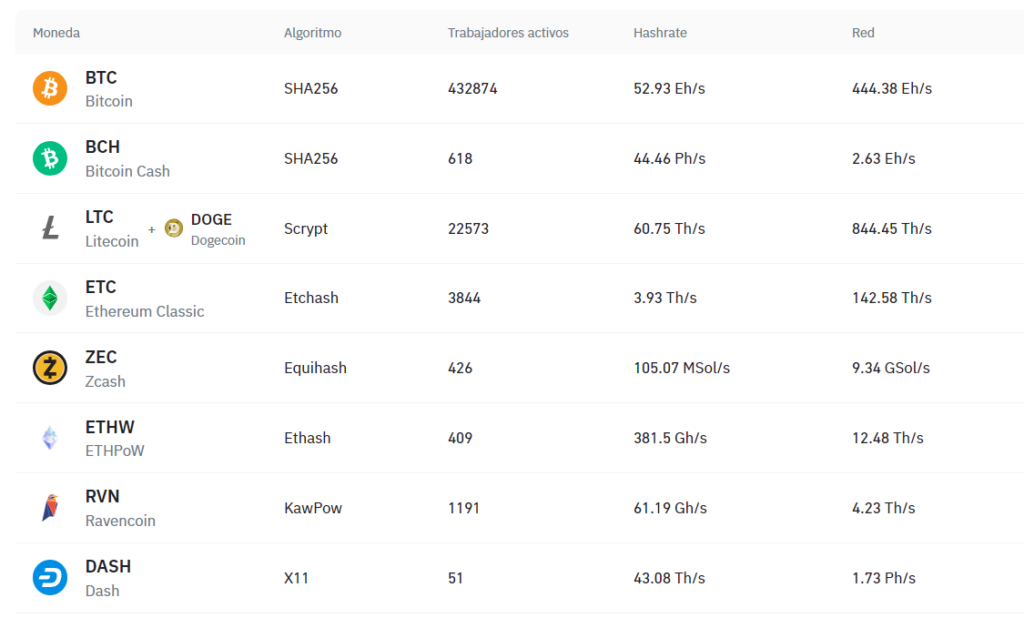Click the orange Bitcoin coin icon

[50, 88]
